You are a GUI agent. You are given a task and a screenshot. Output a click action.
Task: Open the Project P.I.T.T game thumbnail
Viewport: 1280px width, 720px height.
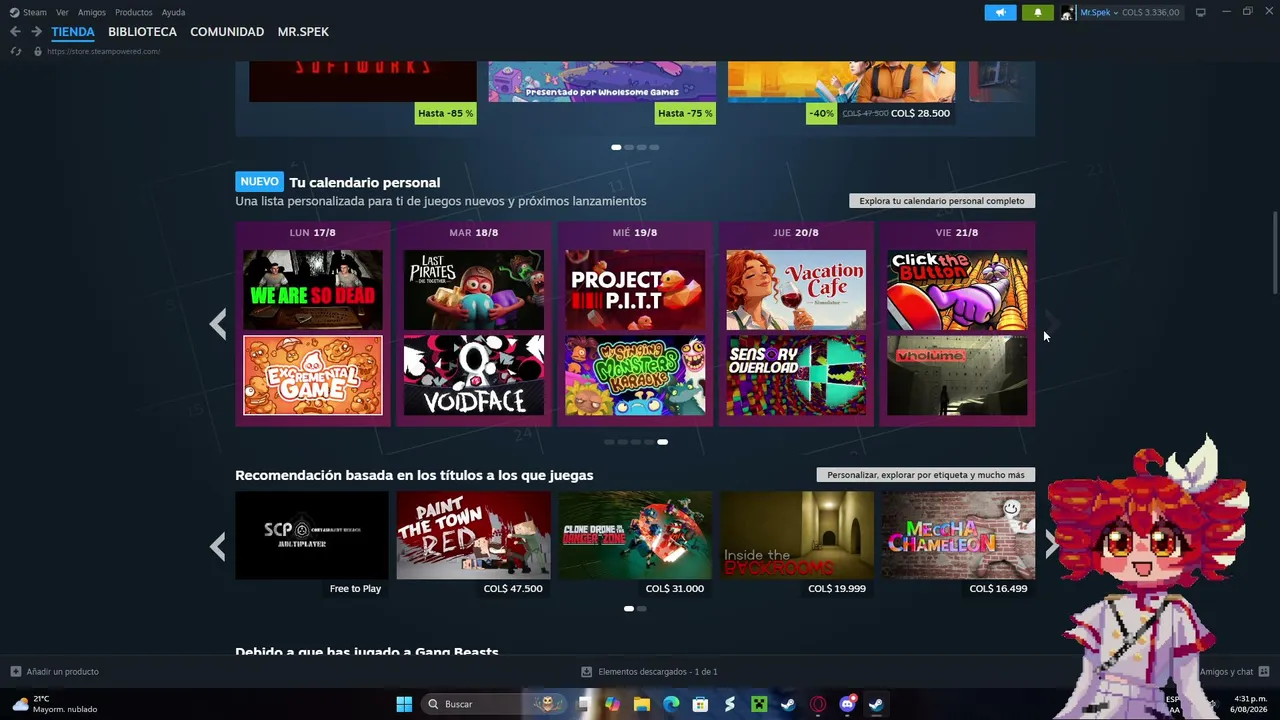tap(635, 290)
